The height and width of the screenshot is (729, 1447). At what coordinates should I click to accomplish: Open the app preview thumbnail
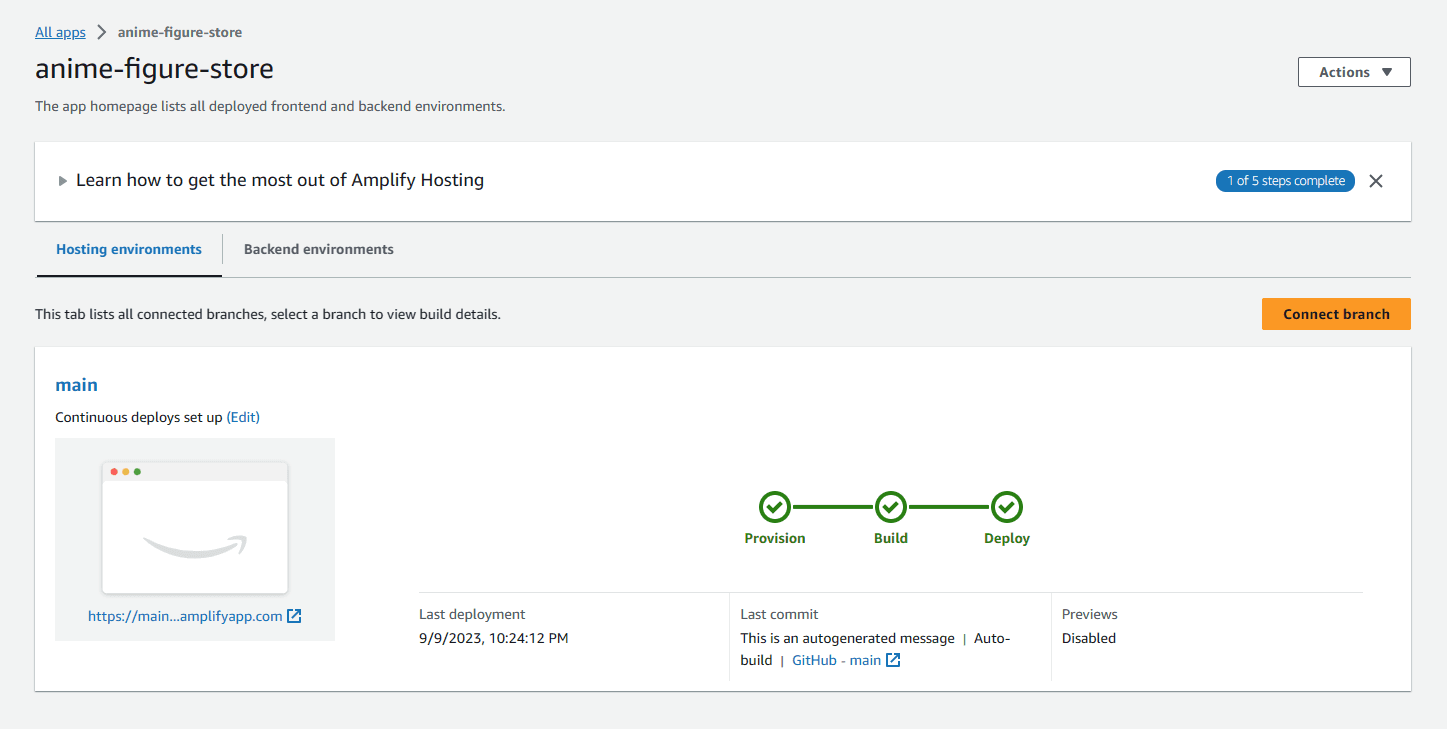pyautogui.click(x=195, y=527)
